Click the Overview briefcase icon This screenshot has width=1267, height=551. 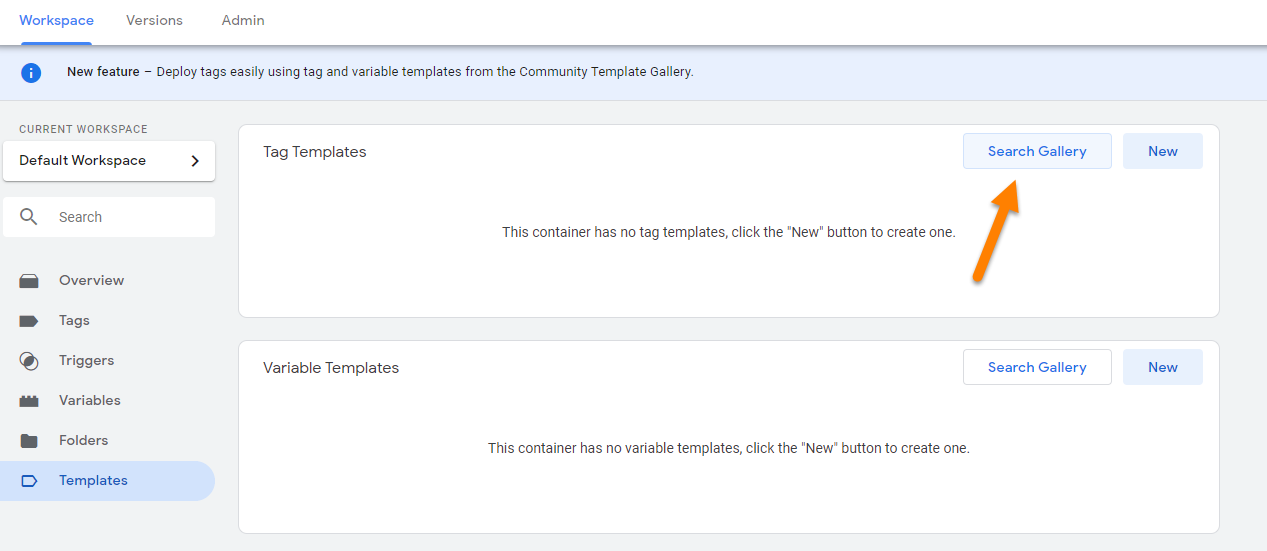(x=29, y=281)
